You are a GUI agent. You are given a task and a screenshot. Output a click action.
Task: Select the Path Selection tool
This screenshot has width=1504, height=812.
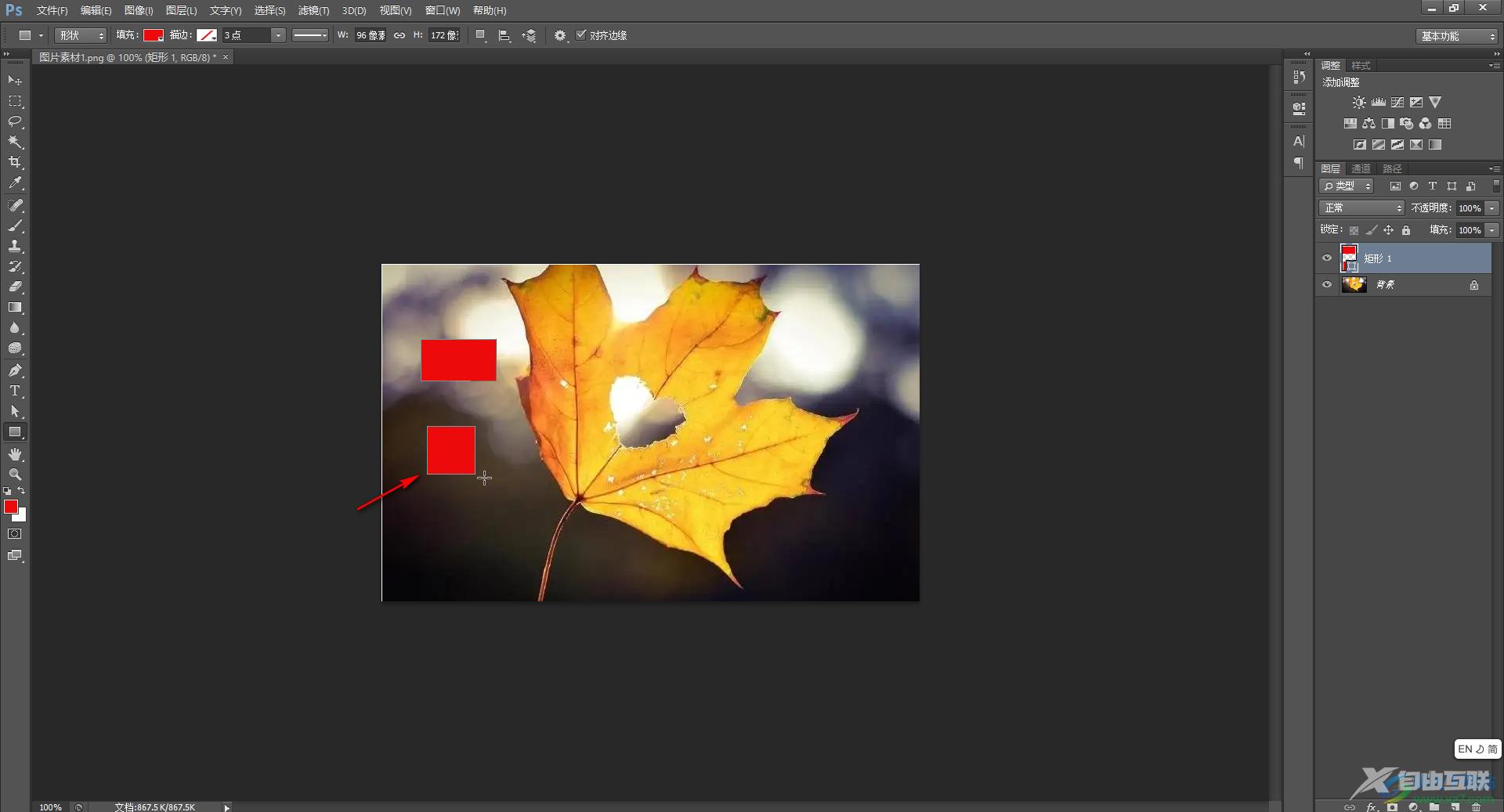click(15, 411)
